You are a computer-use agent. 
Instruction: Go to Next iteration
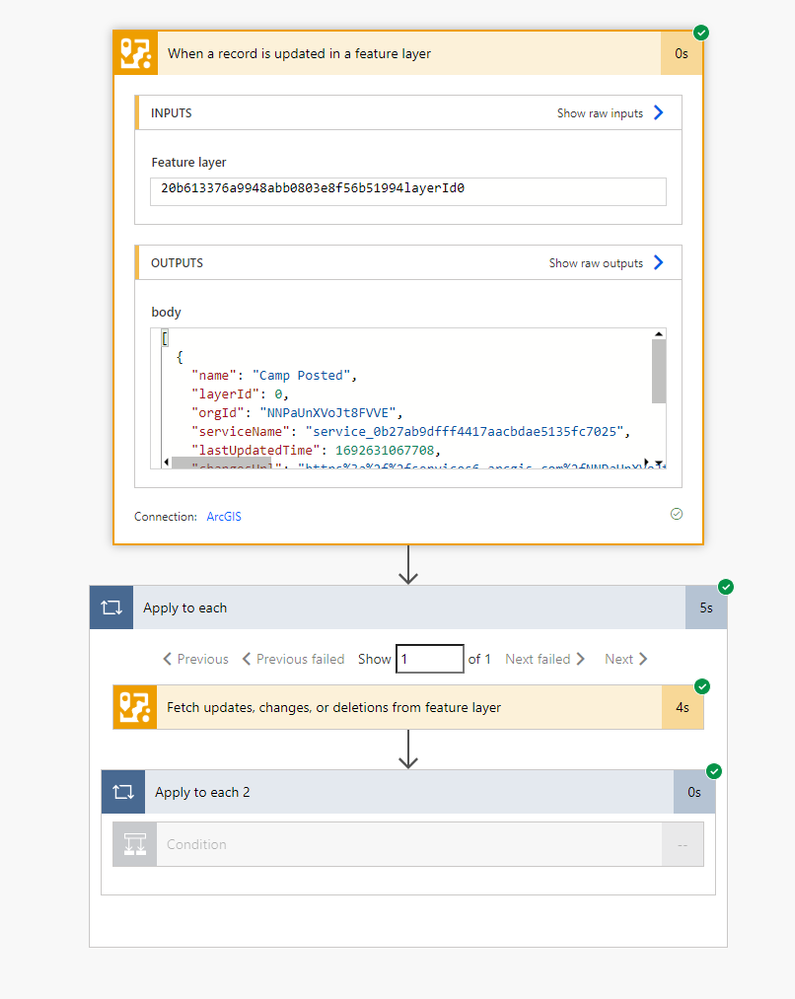(x=626, y=659)
